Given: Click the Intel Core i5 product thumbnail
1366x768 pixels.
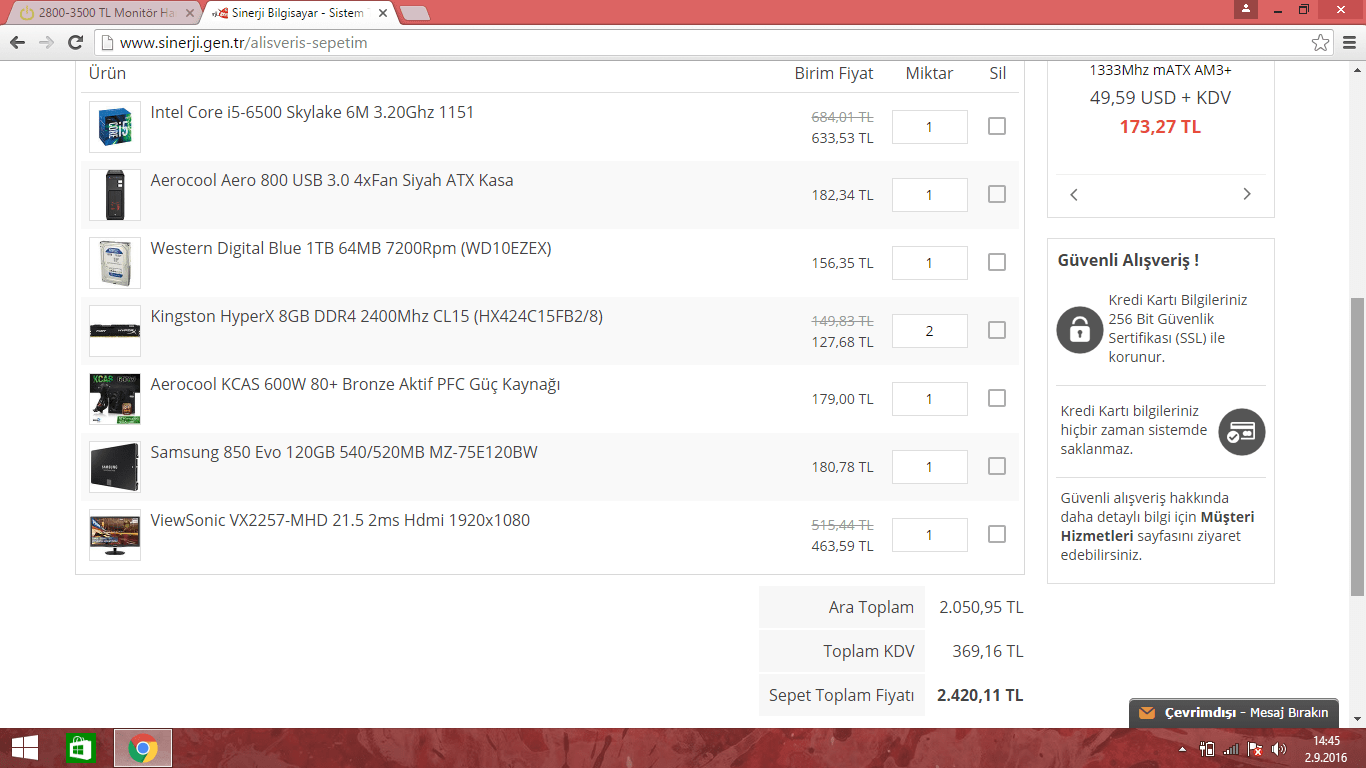Looking at the screenshot, I should (x=115, y=127).
